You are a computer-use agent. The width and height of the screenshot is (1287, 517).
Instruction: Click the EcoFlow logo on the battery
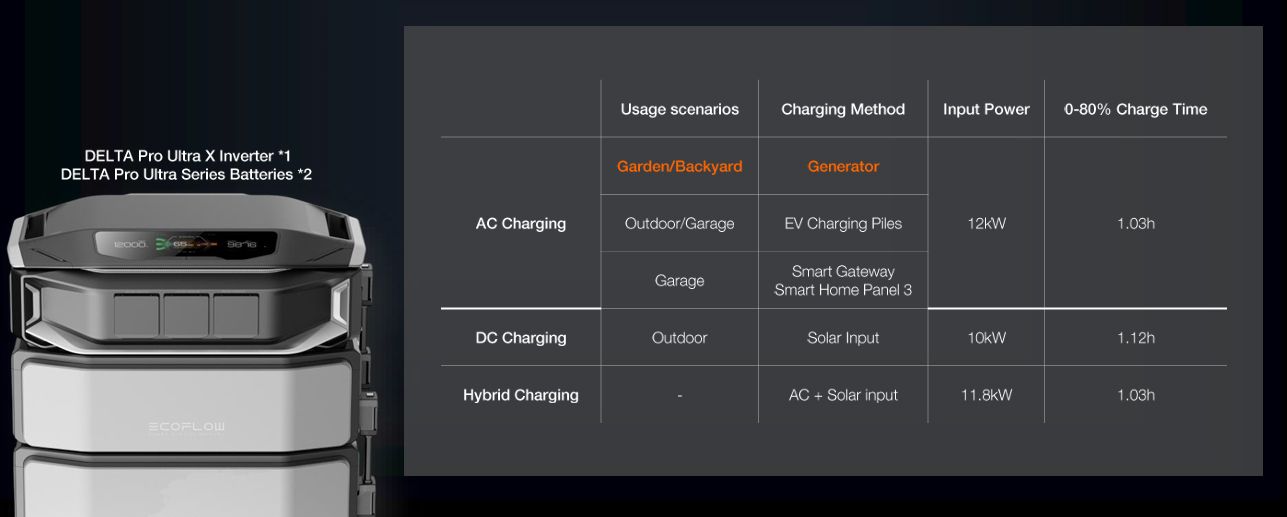(x=187, y=428)
